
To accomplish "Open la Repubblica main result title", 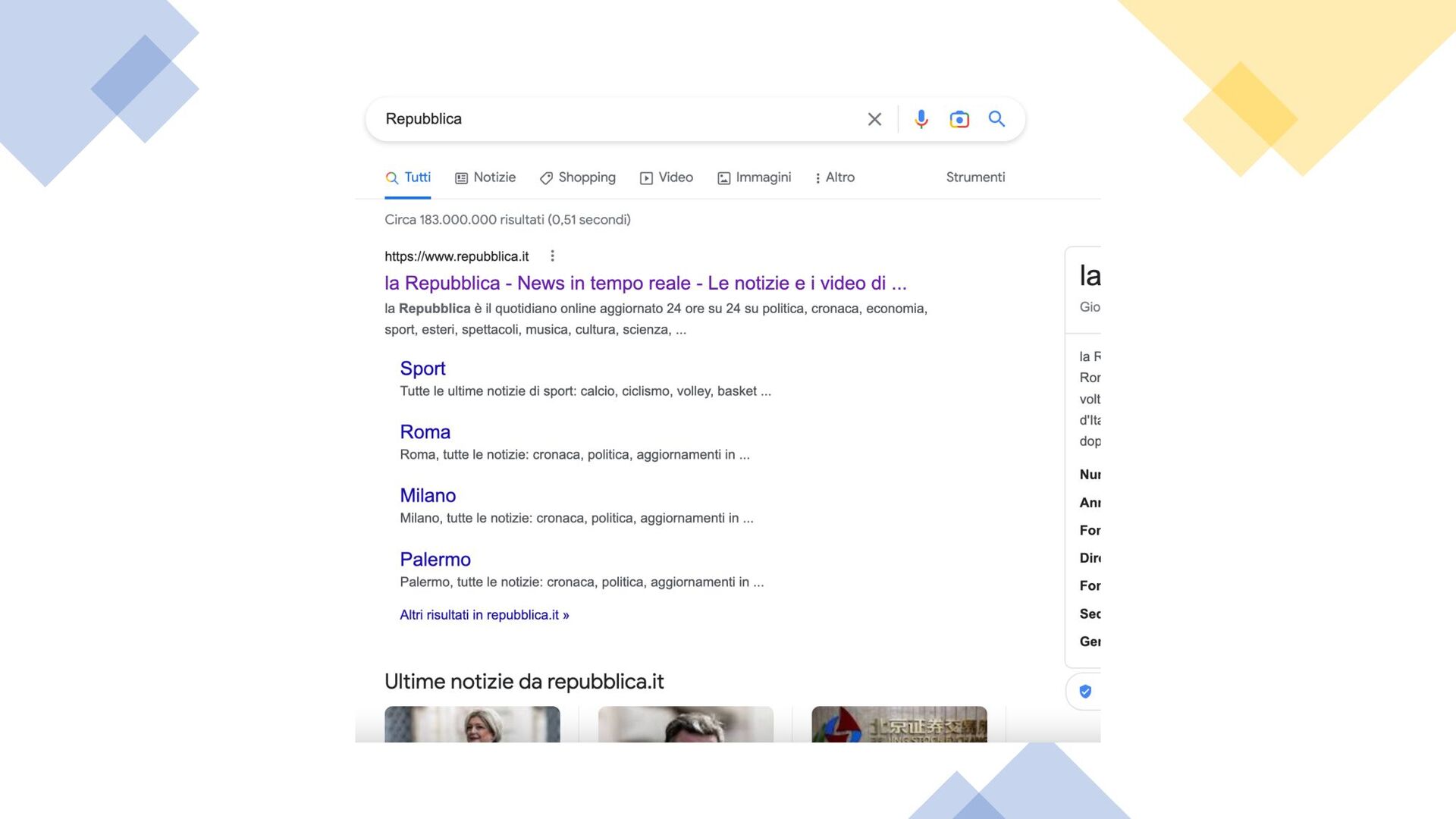I will click(645, 284).
